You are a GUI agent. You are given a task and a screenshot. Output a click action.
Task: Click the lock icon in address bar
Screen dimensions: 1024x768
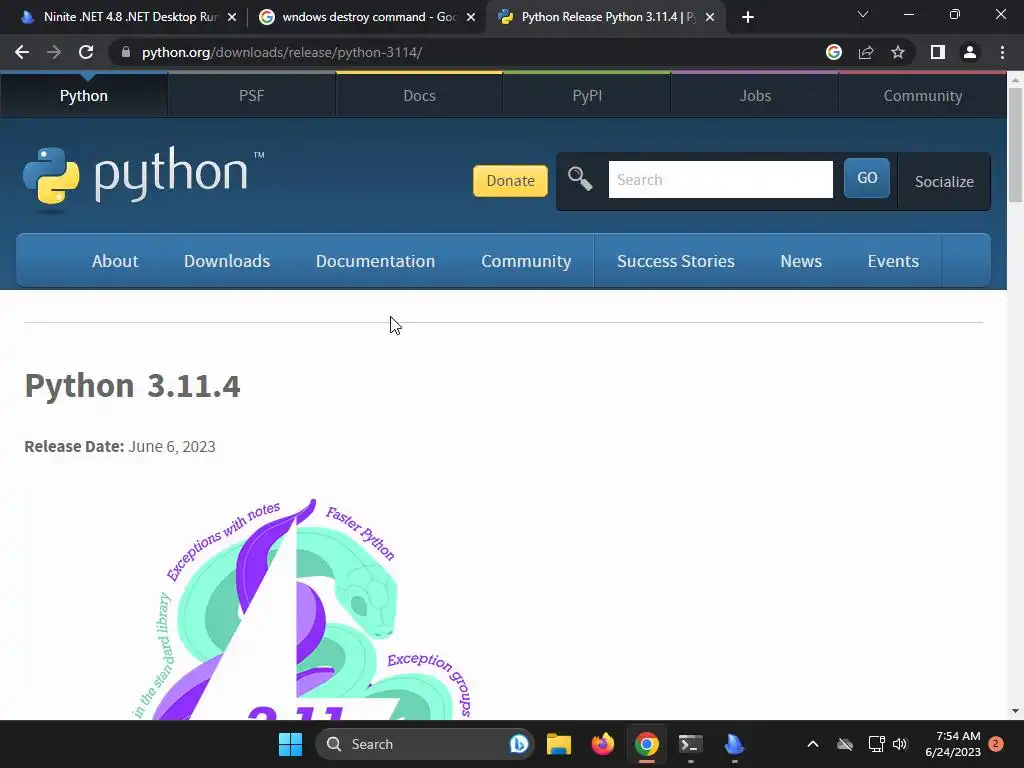(126, 52)
